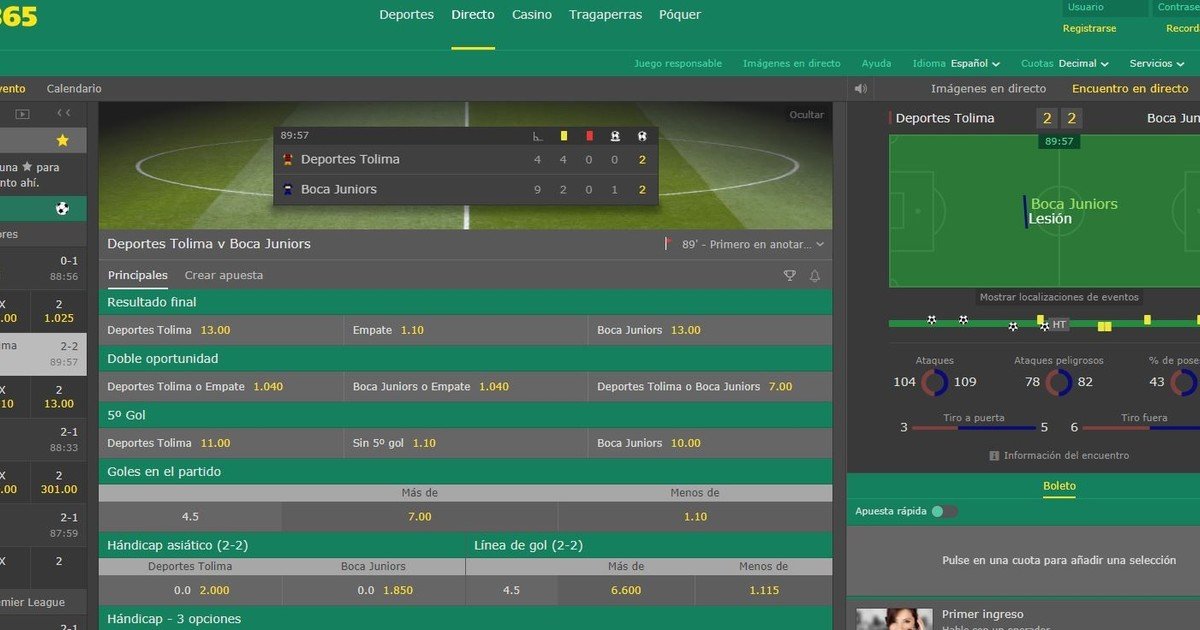Toggle the Apuesta rápida switch
Image resolution: width=1200 pixels, height=630 pixels.
tap(944, 512)
